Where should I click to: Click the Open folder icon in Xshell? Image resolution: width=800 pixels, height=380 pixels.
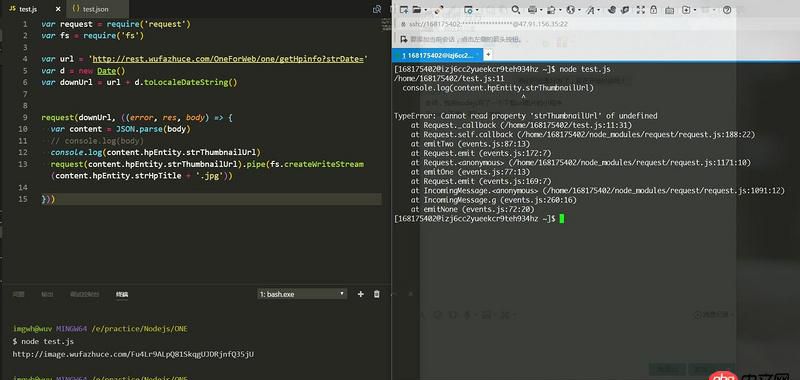(416, 10)
